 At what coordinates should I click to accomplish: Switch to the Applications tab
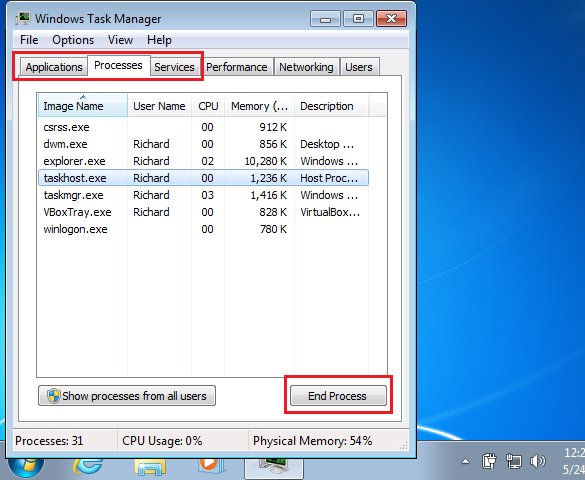pos(54,67)
